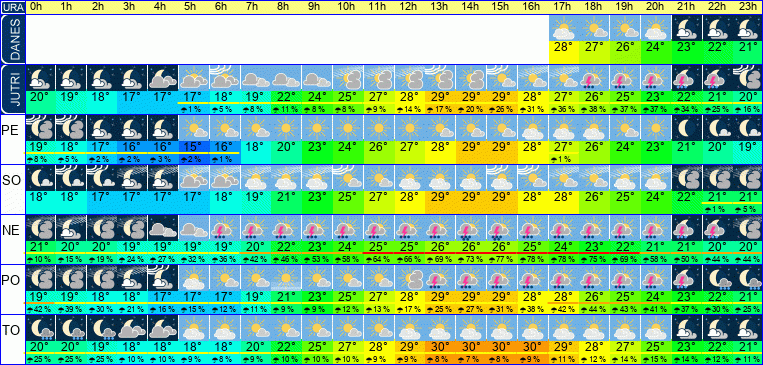
Task: Click the PO 18h 44% precipitation value
Action: coord(595,309)
